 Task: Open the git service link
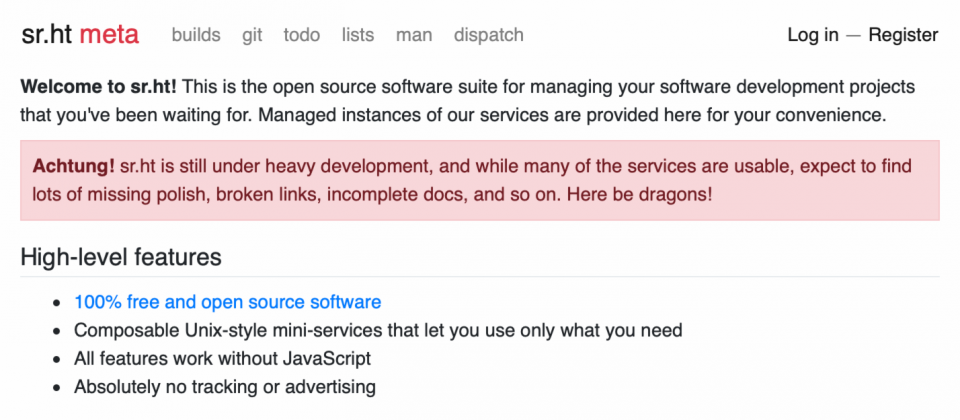point(252,36)
